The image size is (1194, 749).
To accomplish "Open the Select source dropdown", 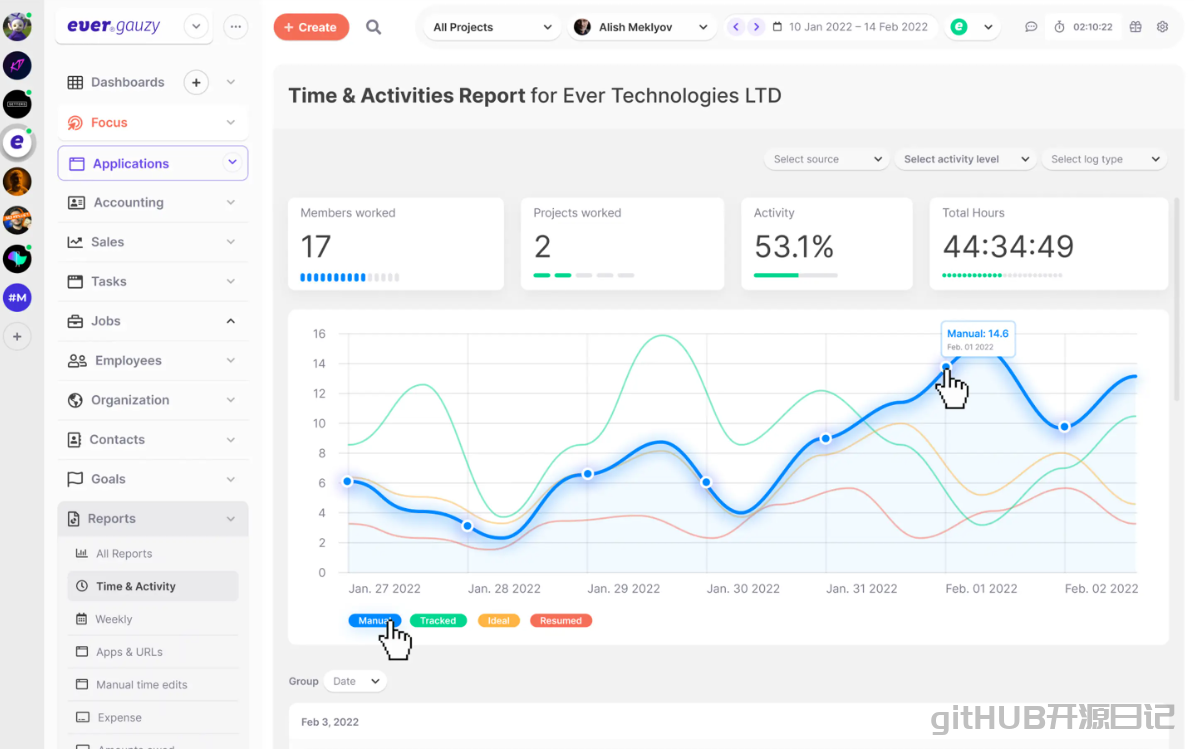I will click(826, 159).
